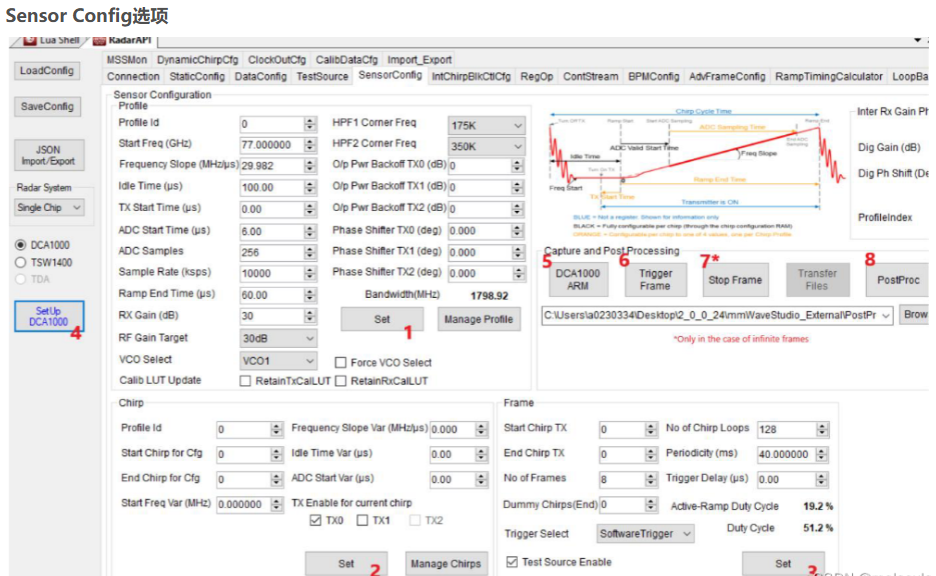Open the RF Gain Target dropdown
The height and width of the screenshot is (576, 936).
point(278,338)
